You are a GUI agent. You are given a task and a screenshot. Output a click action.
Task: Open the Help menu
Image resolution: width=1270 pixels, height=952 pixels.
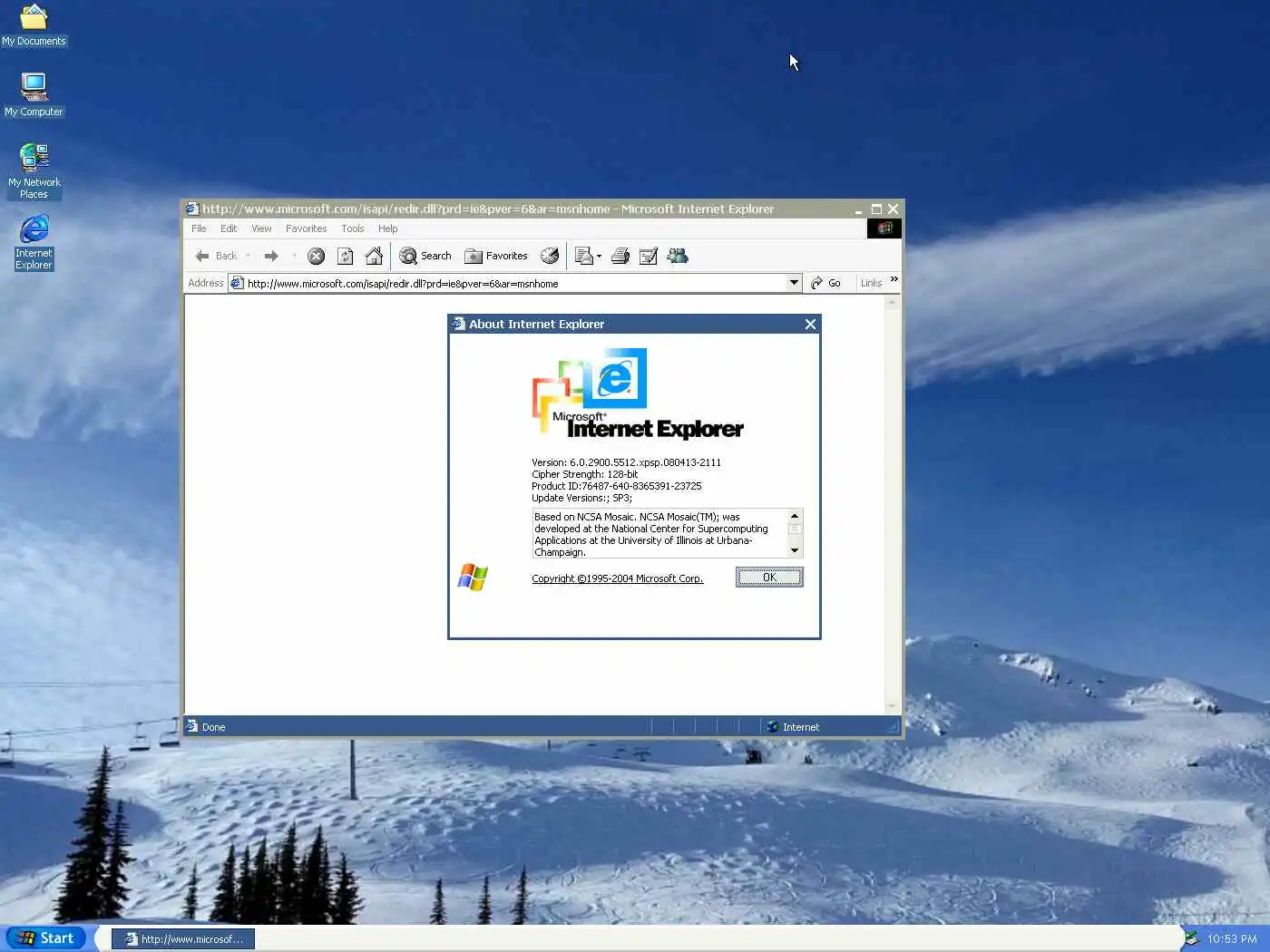(x=388, y=228)
